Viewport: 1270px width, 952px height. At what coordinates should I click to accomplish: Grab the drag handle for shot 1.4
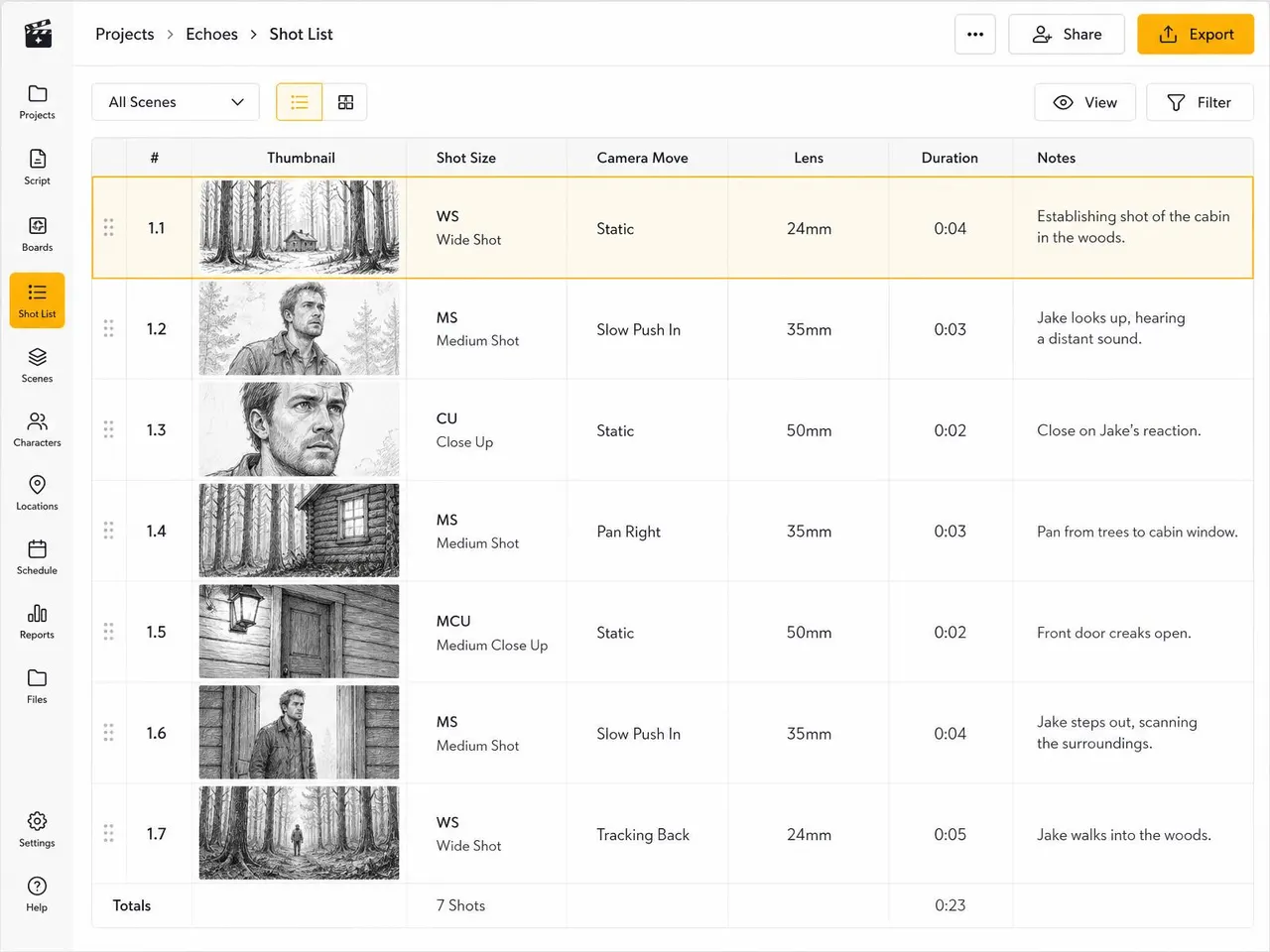pyautogui.click(x=109, y=531)
